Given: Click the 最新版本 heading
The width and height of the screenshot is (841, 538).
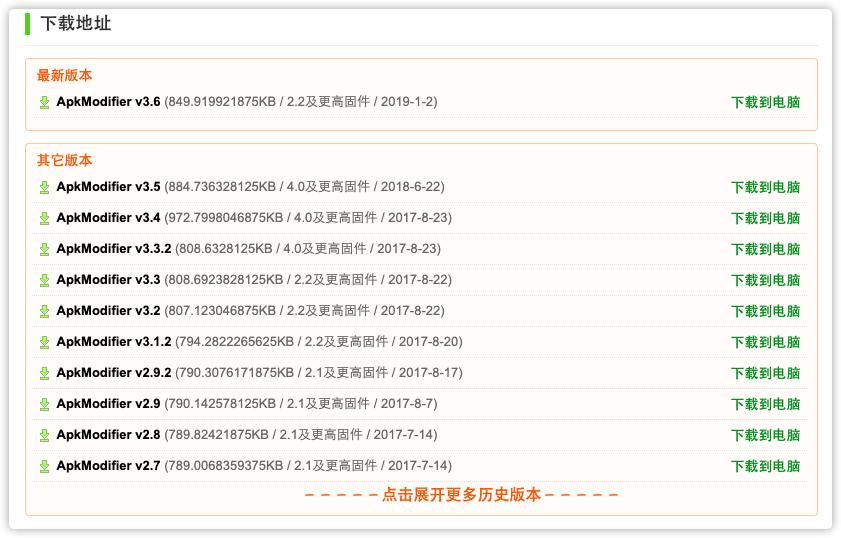Looking at the screenshot, I should [64, 75].
